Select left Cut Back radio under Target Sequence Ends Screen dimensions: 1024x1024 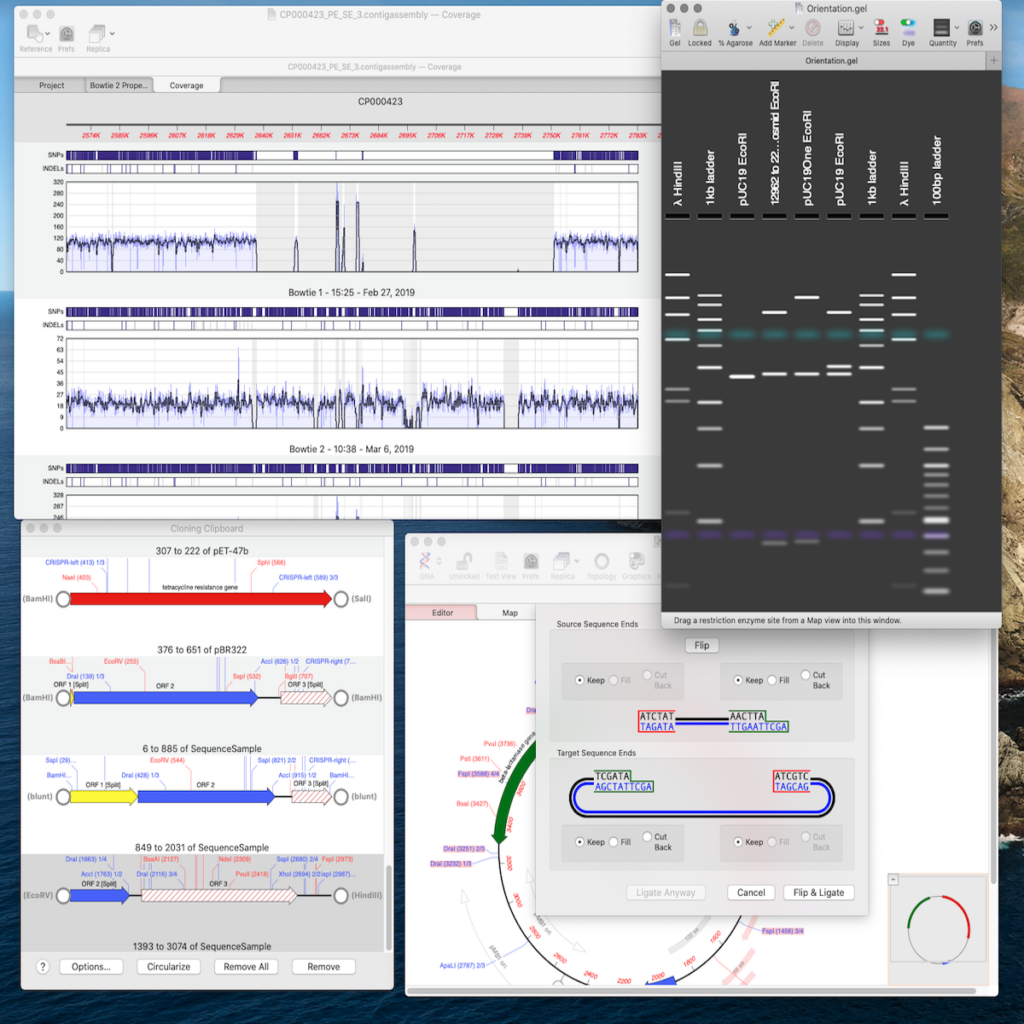pos(647,837)
